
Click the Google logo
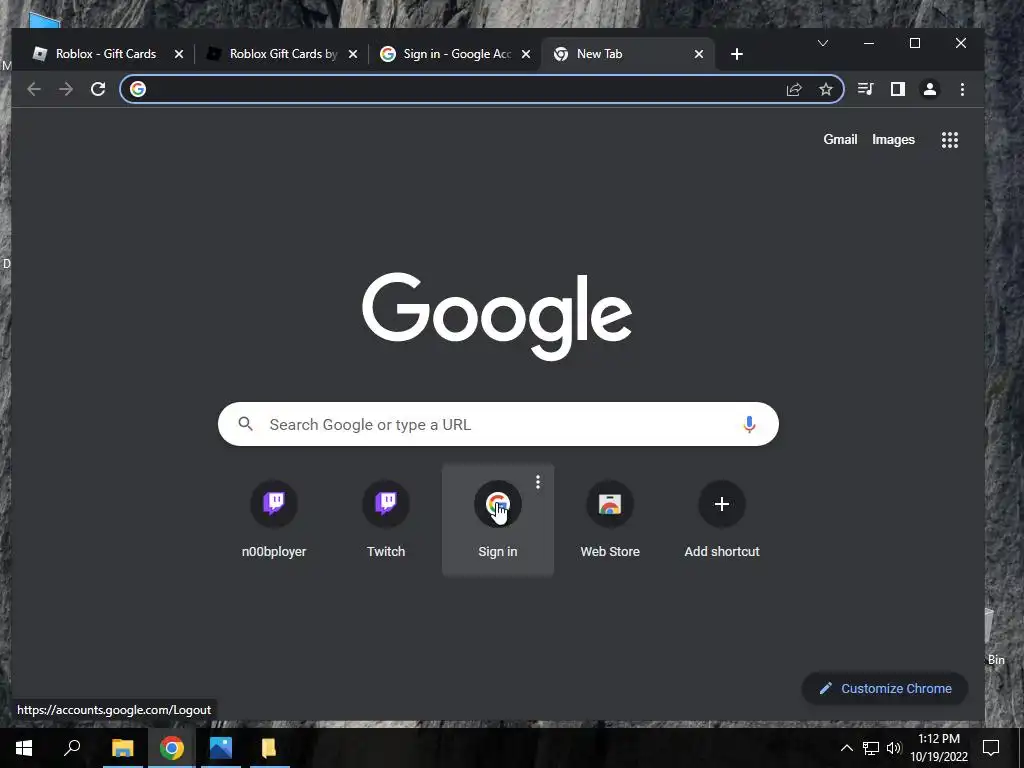coord(497,316)
